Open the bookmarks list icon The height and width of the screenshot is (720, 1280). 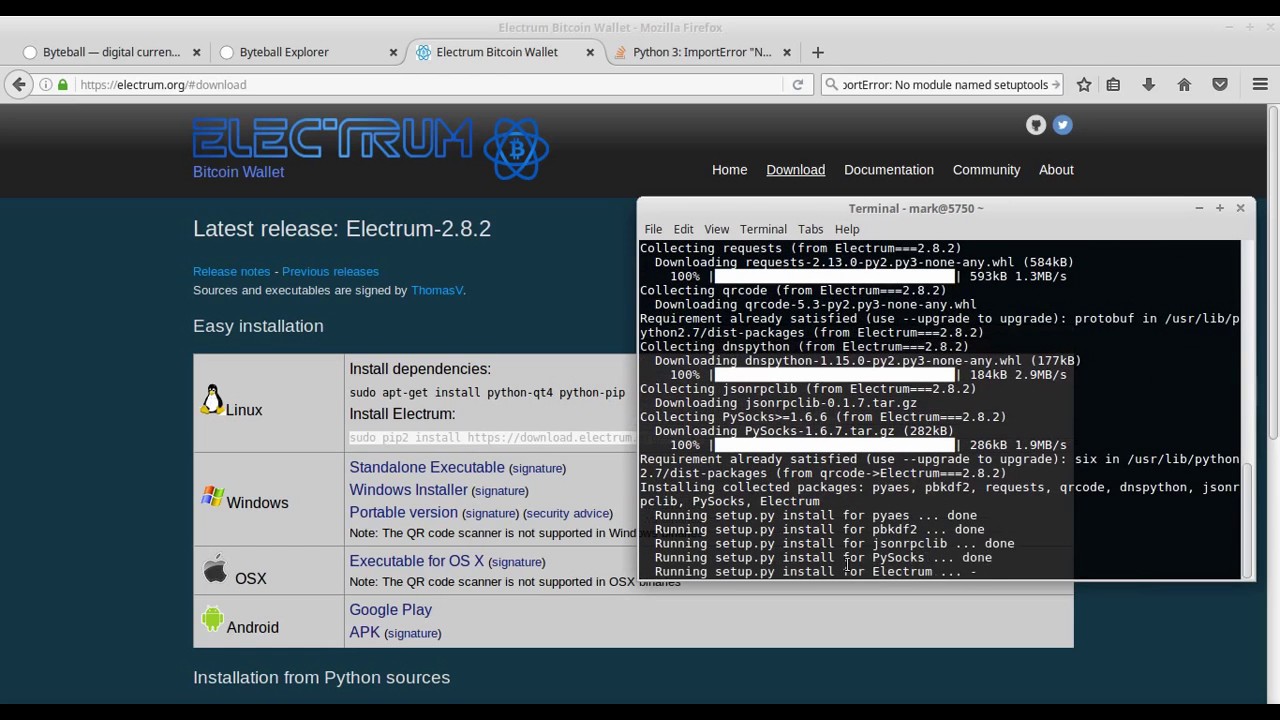click(1113, 85)
